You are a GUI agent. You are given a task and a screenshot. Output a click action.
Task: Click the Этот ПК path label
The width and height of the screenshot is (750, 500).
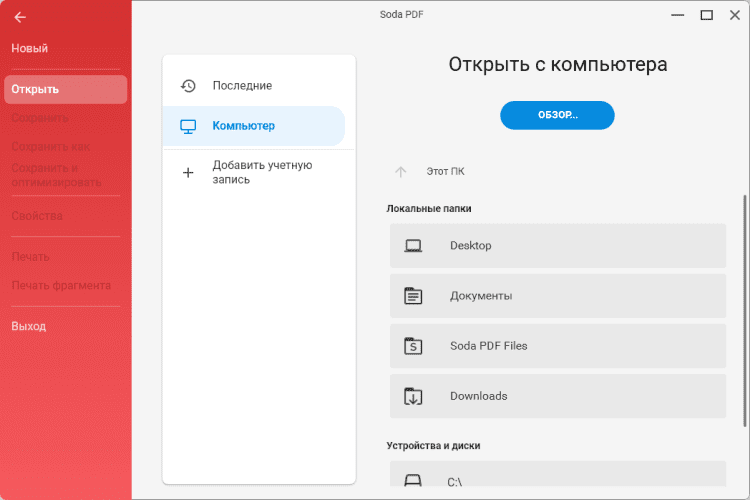point(445,171)
